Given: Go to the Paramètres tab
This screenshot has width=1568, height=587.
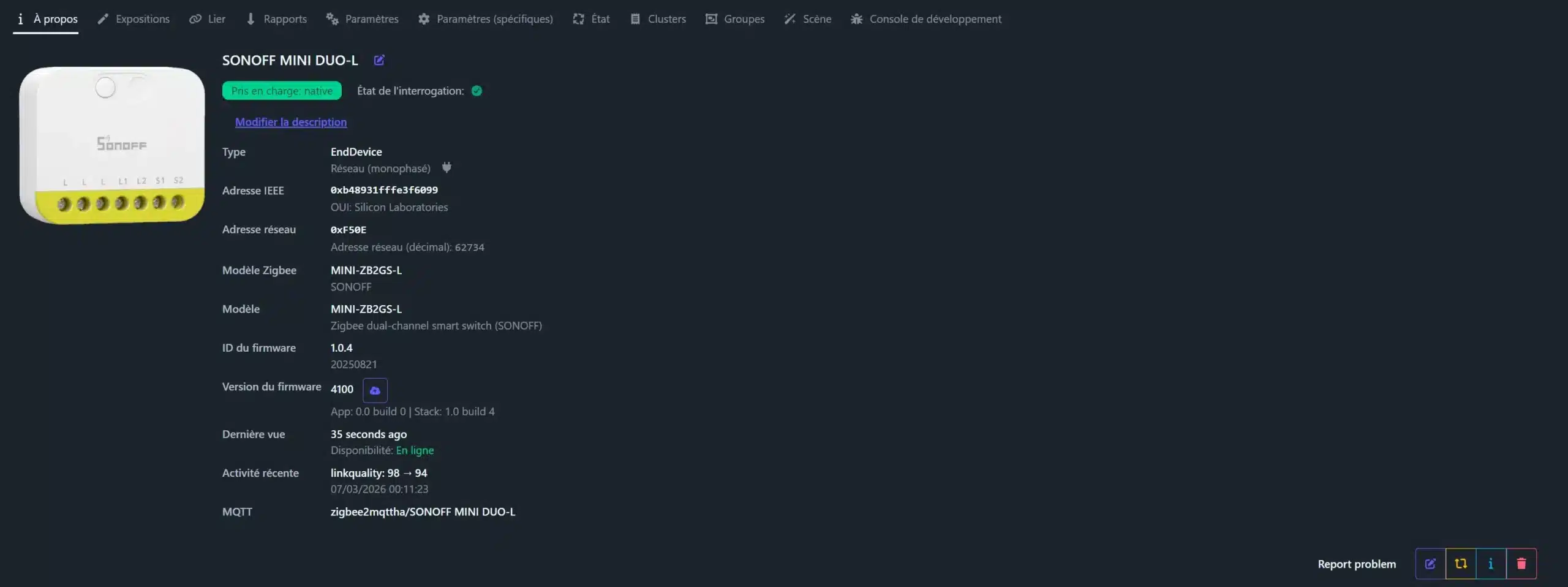Looking at the screenshot, I should (363, 19).
